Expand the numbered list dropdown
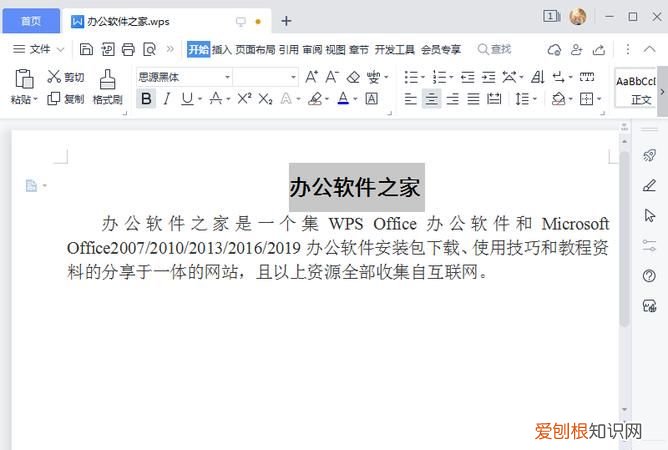Screen dimensions: 668x450 click(451, 78)
